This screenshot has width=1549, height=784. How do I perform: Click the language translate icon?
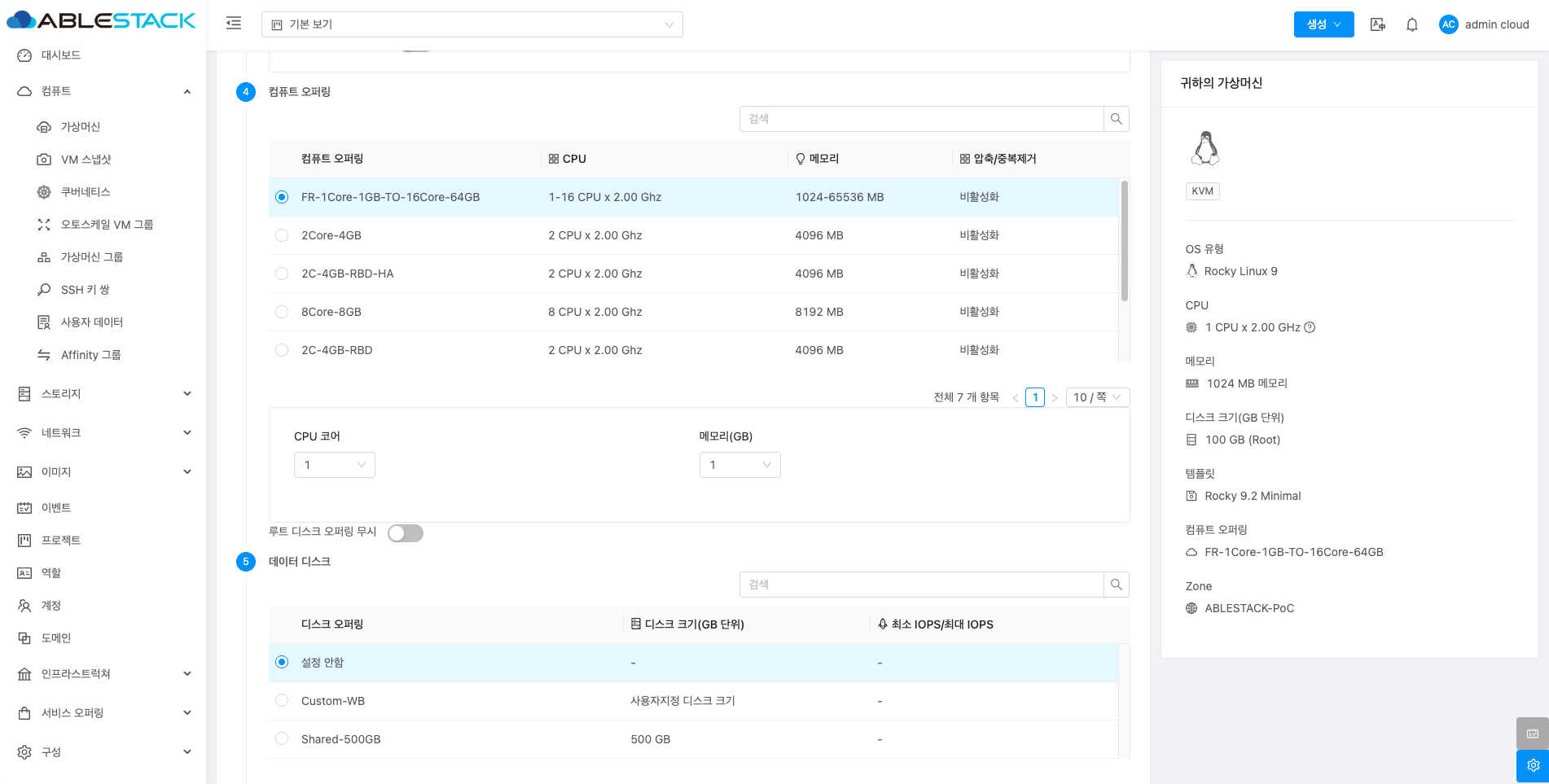[1377, 24]
